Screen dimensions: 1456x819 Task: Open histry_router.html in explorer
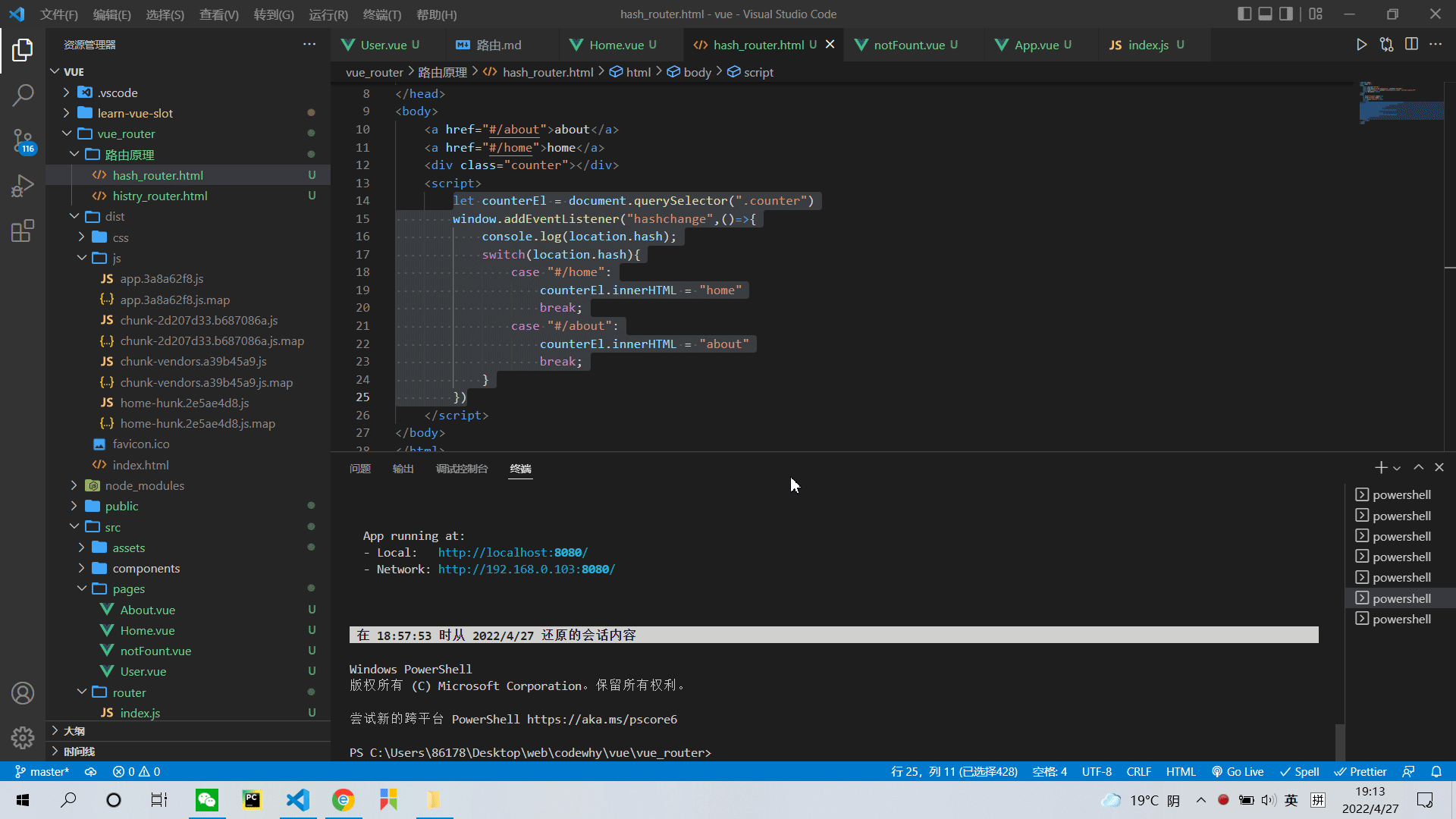188,196
